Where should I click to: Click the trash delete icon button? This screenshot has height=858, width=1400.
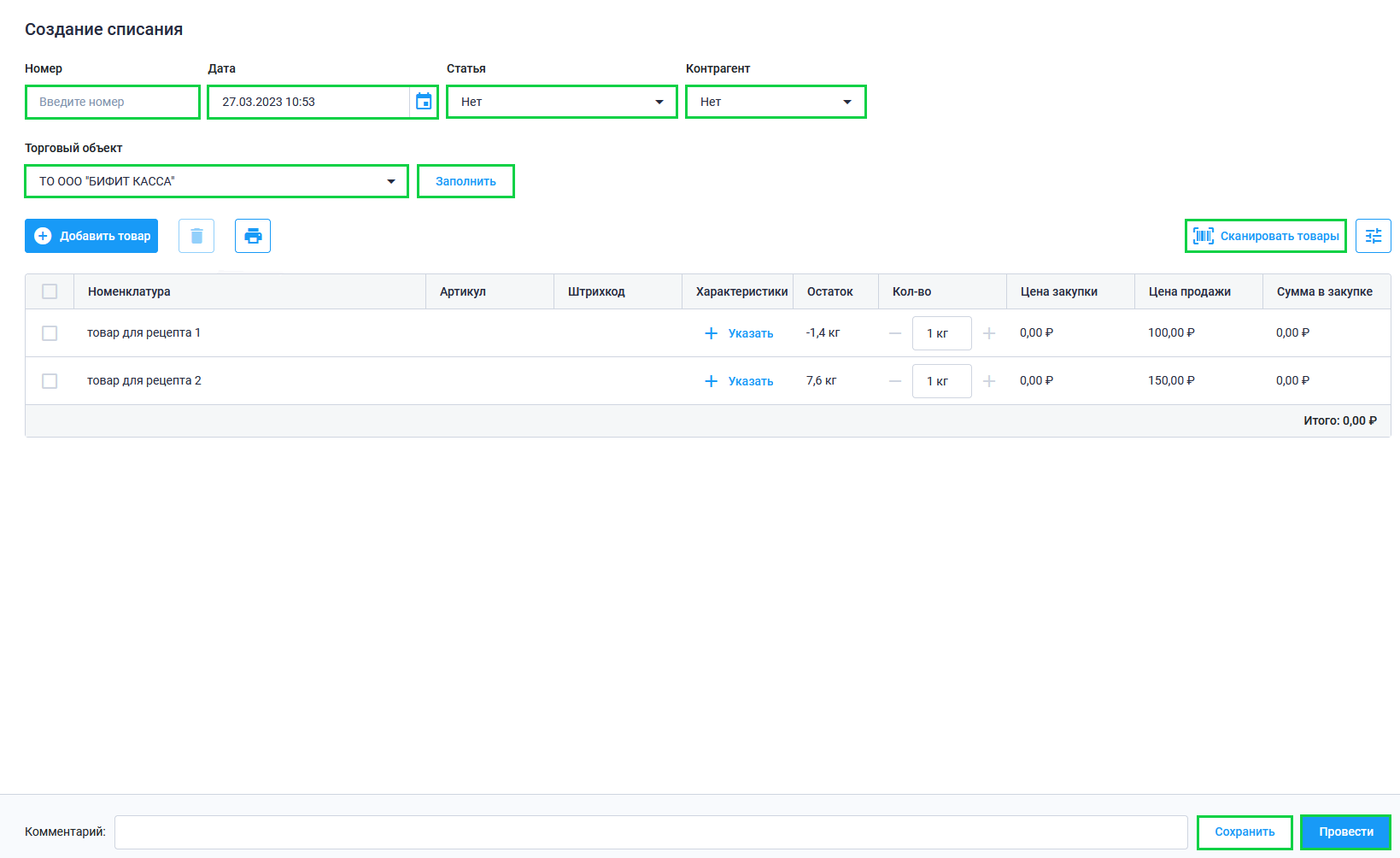[x=196, y=236]
